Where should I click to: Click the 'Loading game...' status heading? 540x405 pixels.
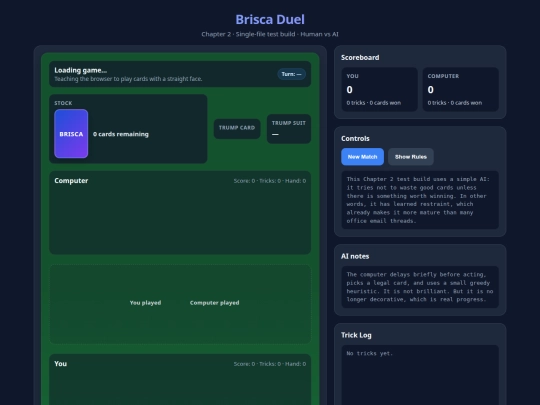click(81, 70)
